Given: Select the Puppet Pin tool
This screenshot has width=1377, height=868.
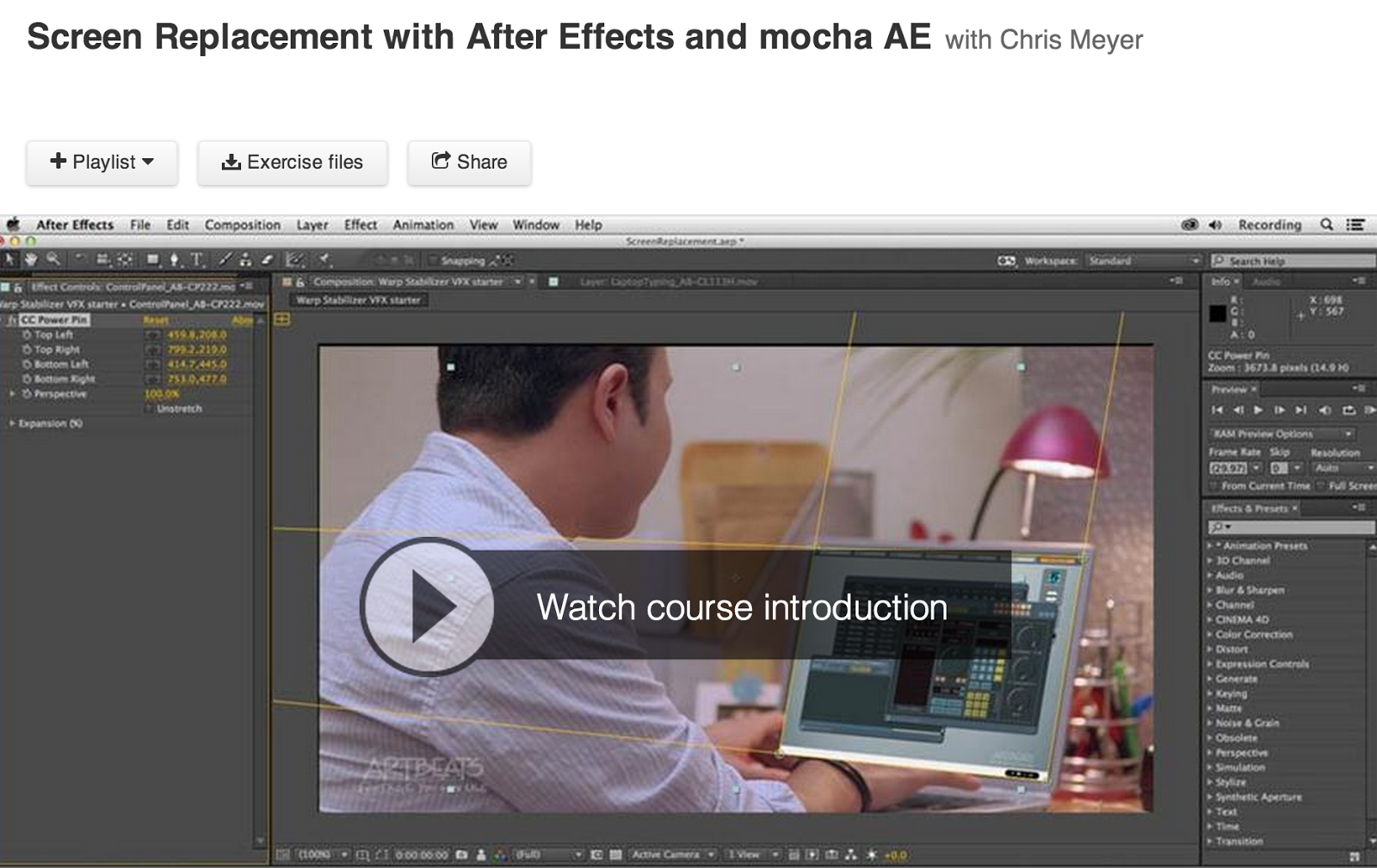Looking at the screenshot, I should coord(324,259).
